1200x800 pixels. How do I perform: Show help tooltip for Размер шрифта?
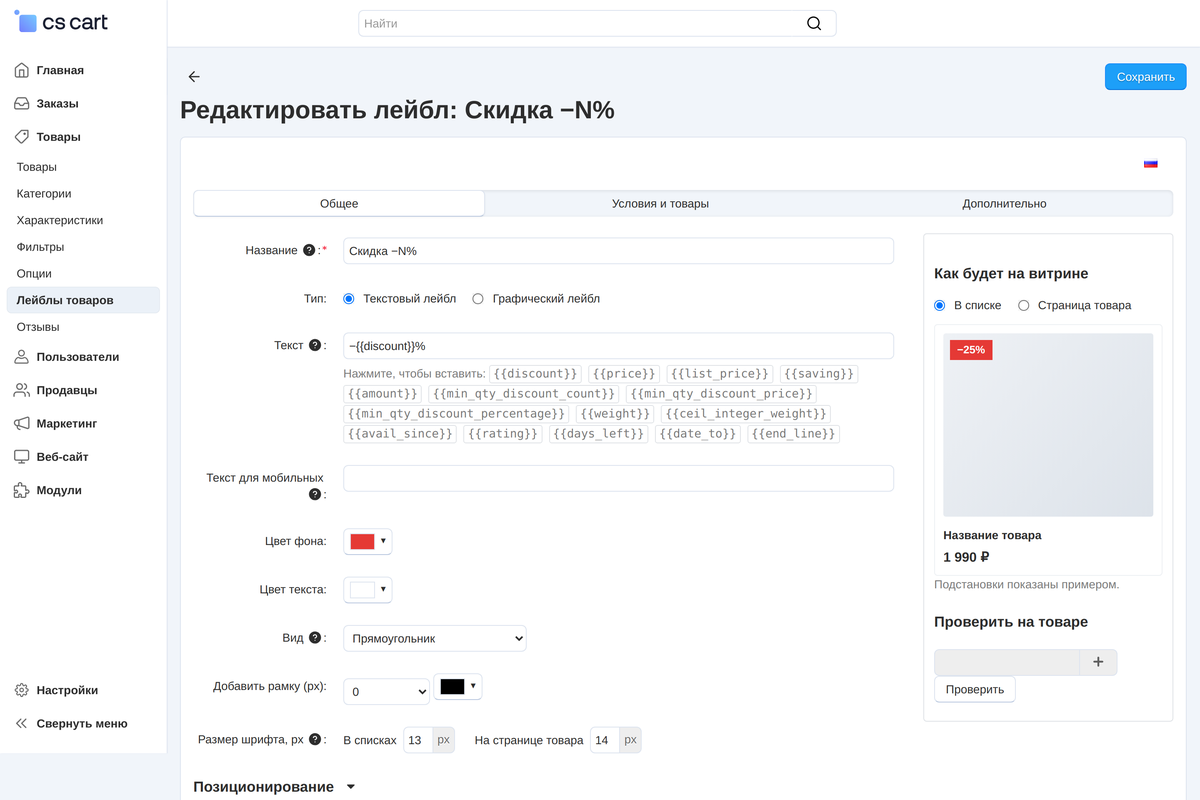coord(315,740)
